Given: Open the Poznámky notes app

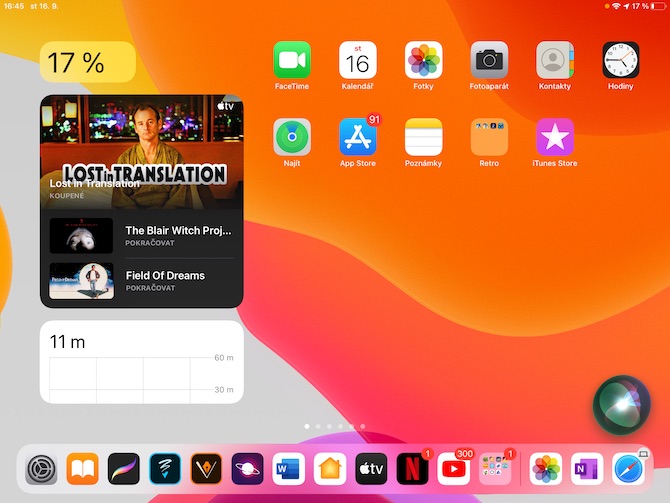Looking at the screenshot, I should pos(423,137).
